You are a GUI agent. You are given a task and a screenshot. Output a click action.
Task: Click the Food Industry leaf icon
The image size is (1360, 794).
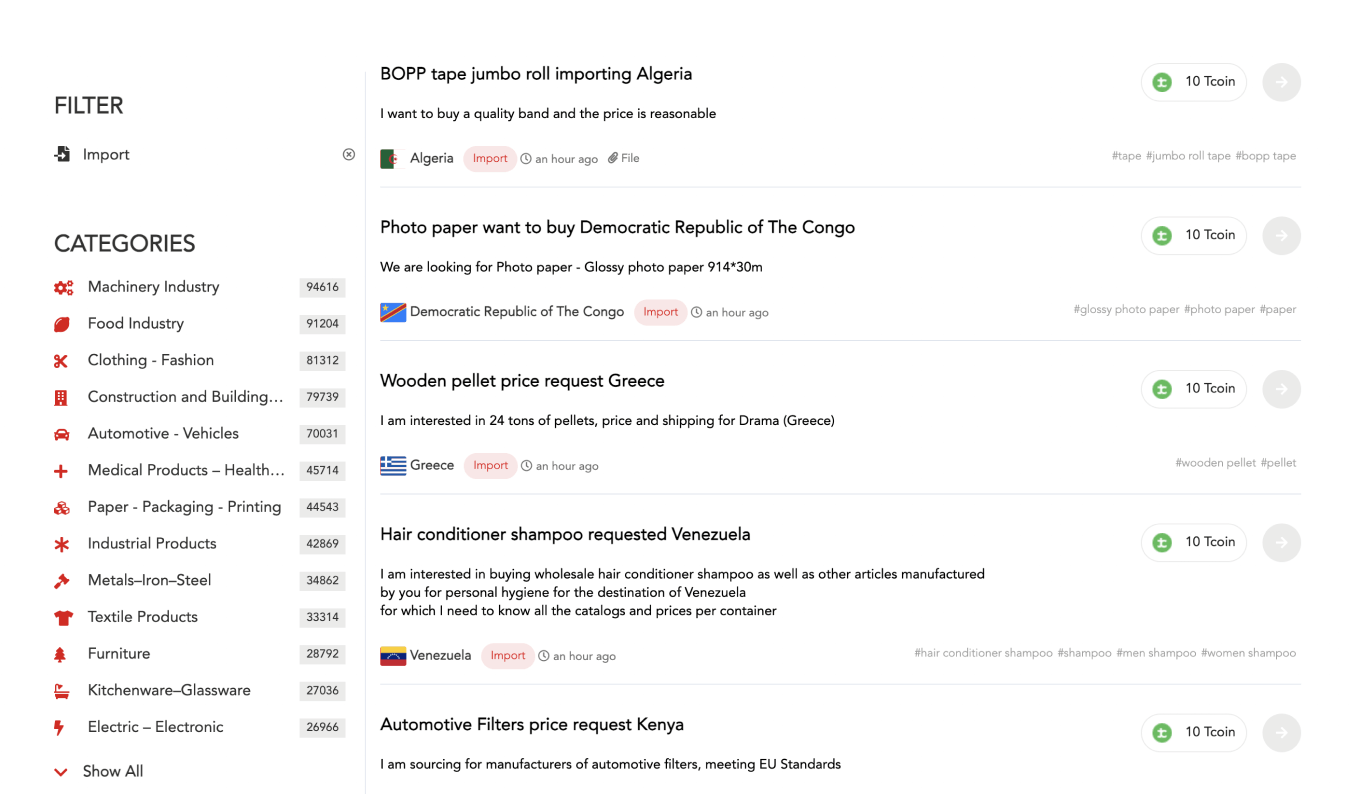click(x=61, y=324)
